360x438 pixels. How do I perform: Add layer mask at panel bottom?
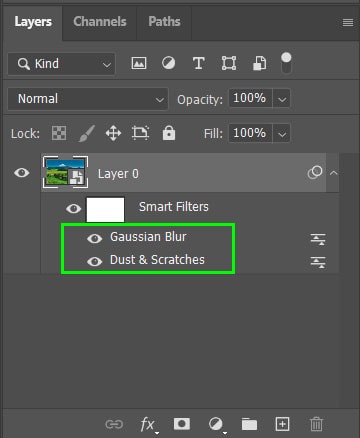(182, 424)
